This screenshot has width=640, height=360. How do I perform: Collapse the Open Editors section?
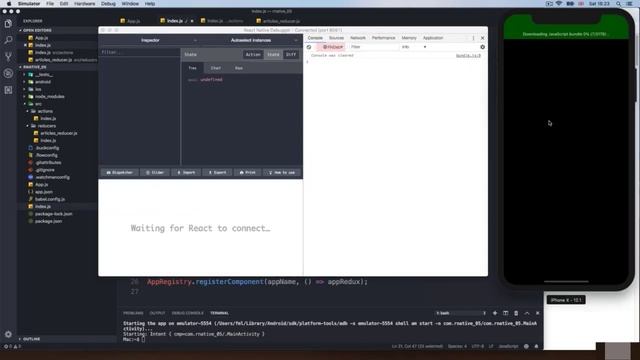tap(38, 30)
